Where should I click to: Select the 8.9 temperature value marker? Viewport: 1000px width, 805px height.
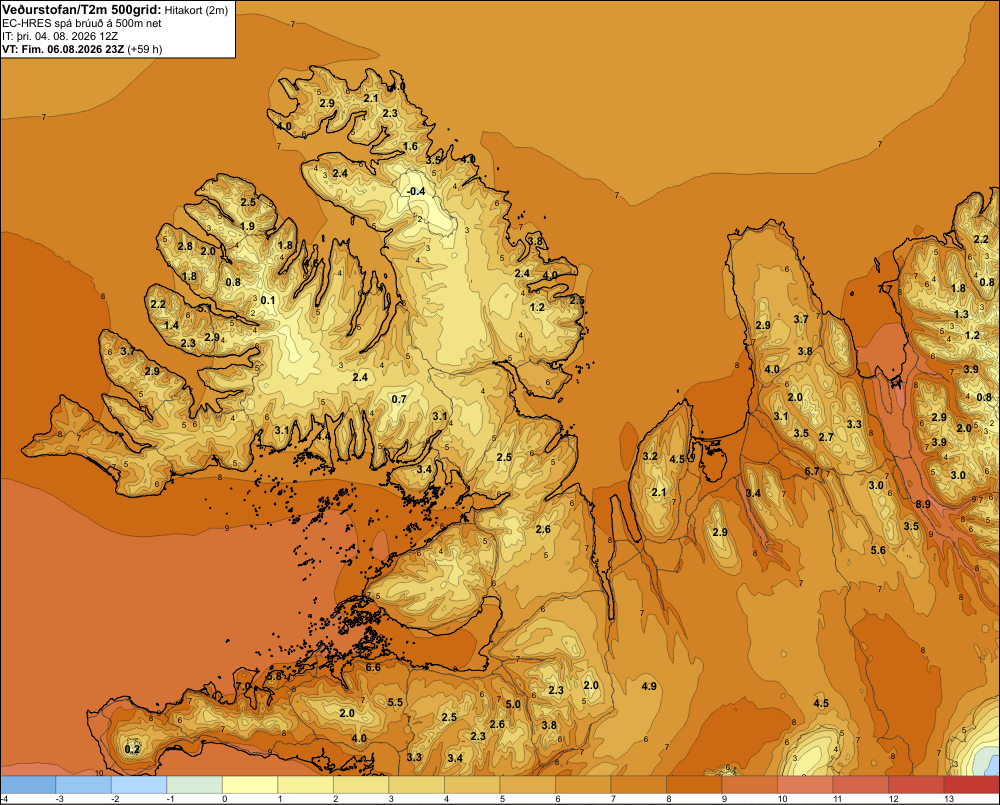click(x=923, y=504)
